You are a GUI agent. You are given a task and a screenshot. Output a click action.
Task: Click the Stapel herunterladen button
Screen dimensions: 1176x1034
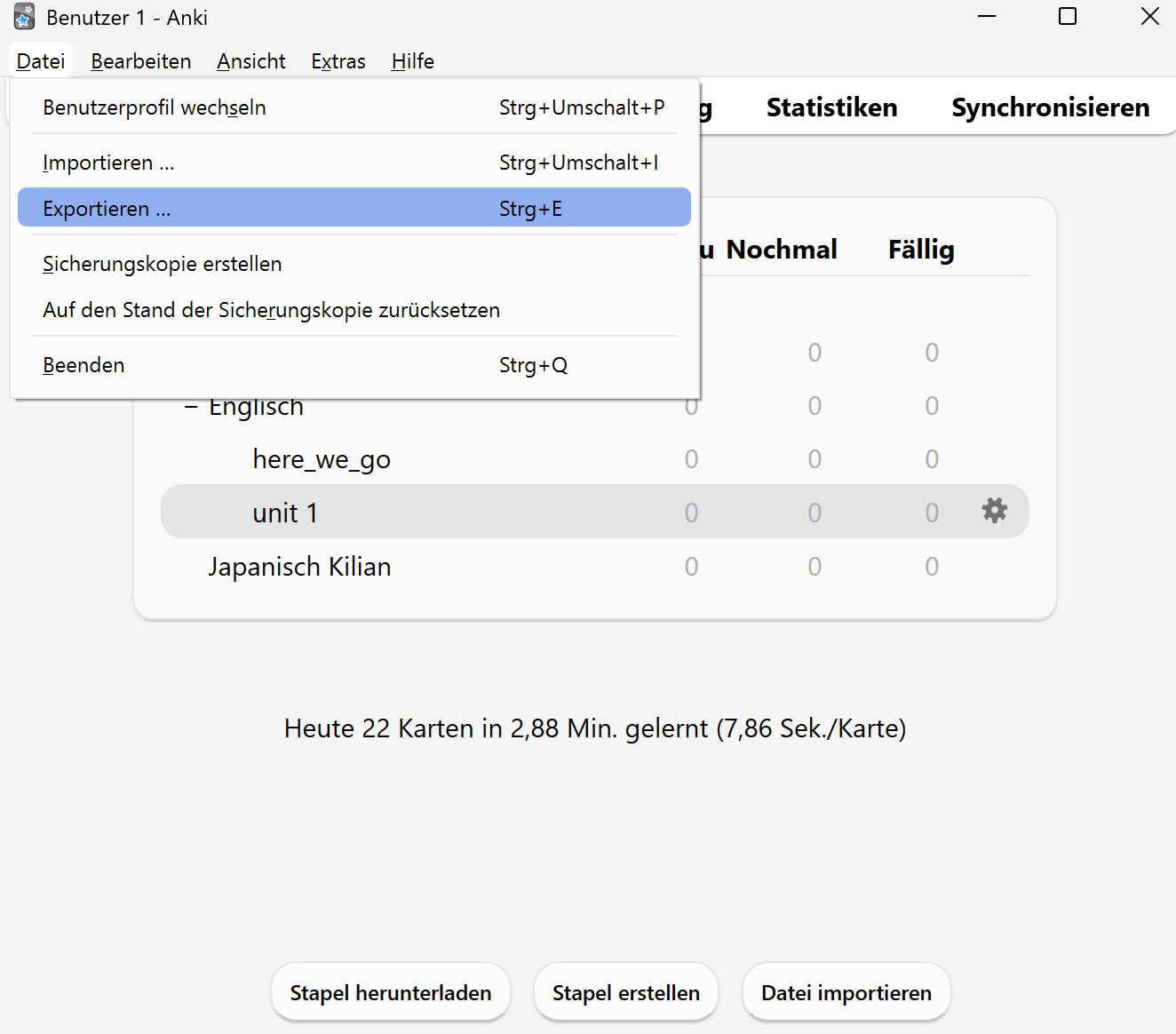(391, 992)
